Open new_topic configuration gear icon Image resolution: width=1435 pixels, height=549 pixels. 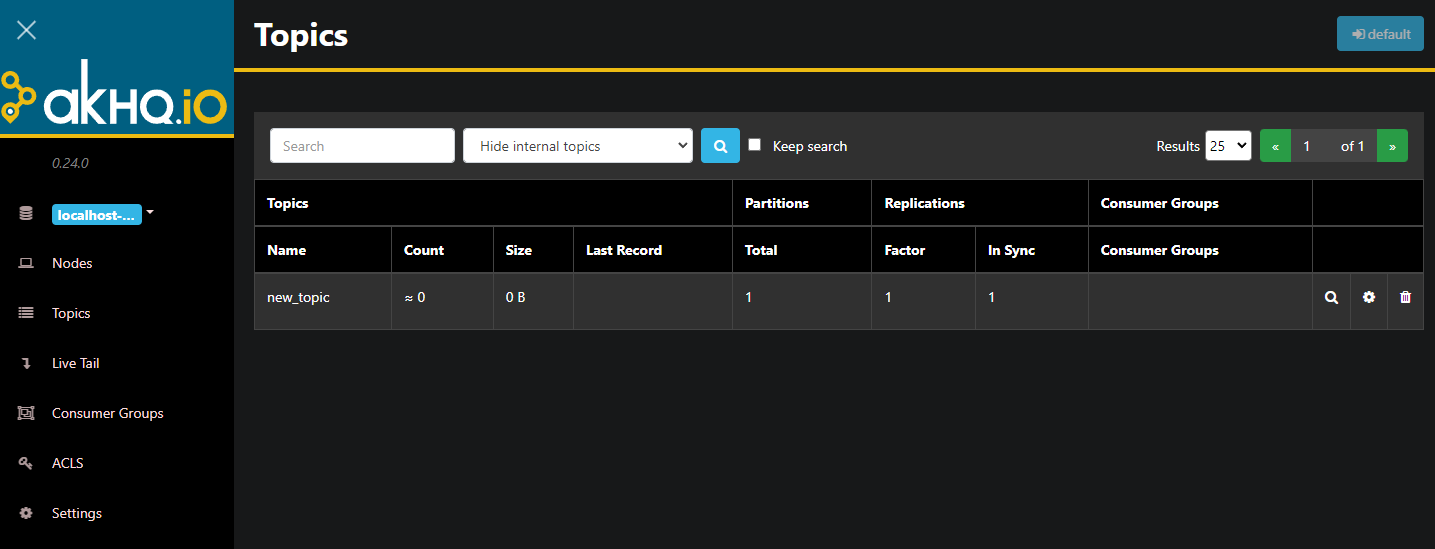pyautogui.click(x=1369, y=298)
